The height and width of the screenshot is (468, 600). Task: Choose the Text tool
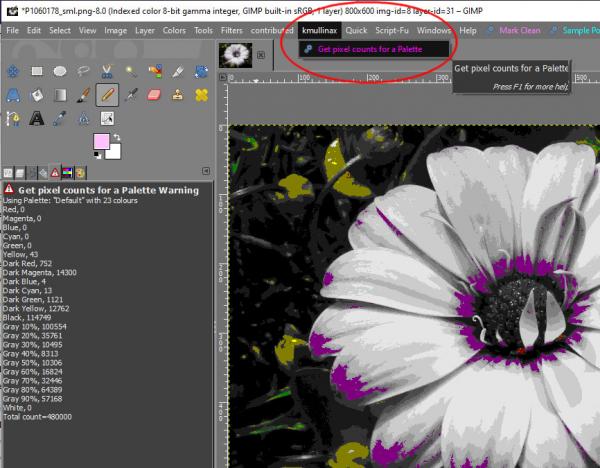pyautogui.click(x=36, y=118)
